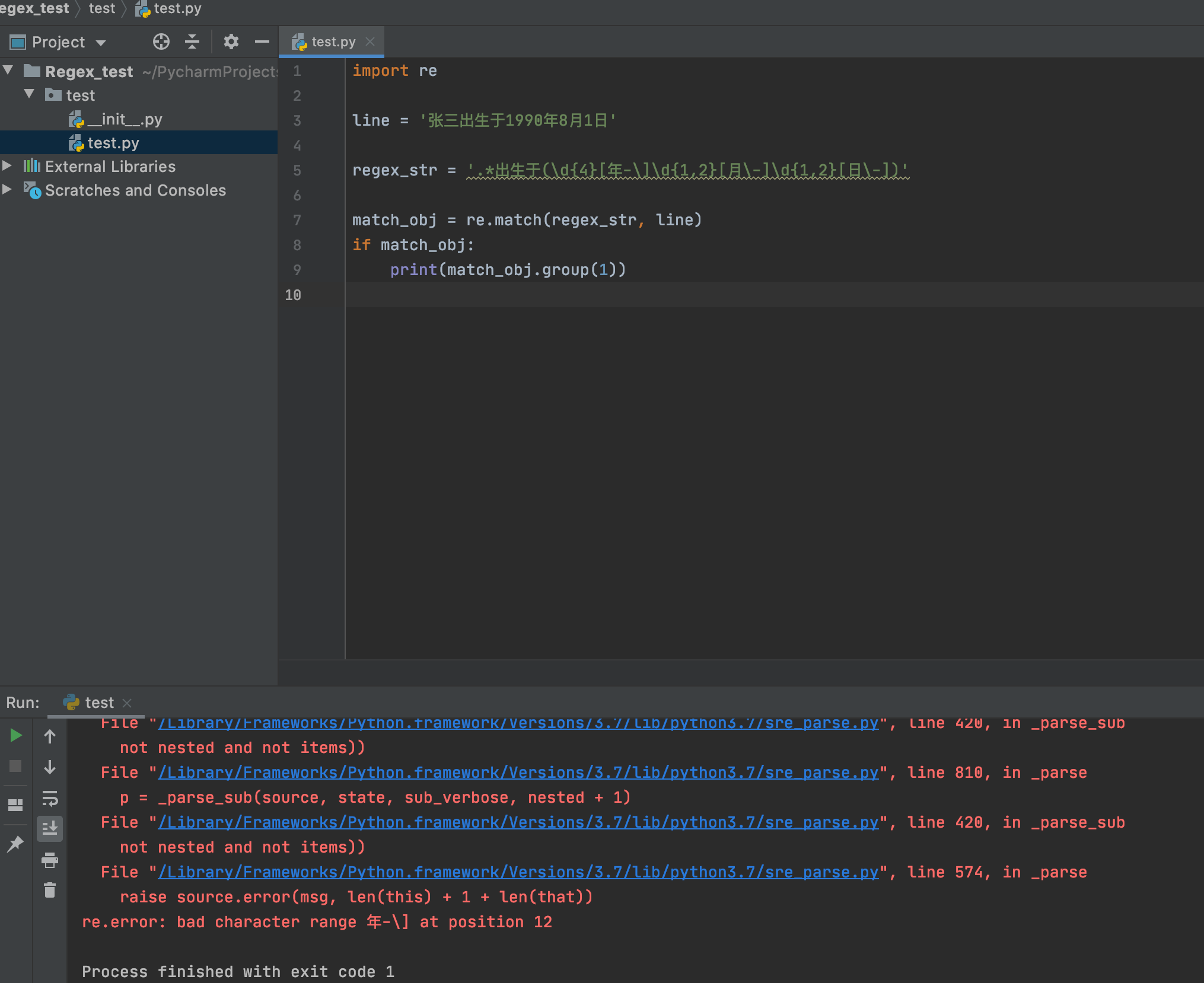1204x983 pixels.
Task: Click test folder breadcrumb
Action: pos(102,8)
